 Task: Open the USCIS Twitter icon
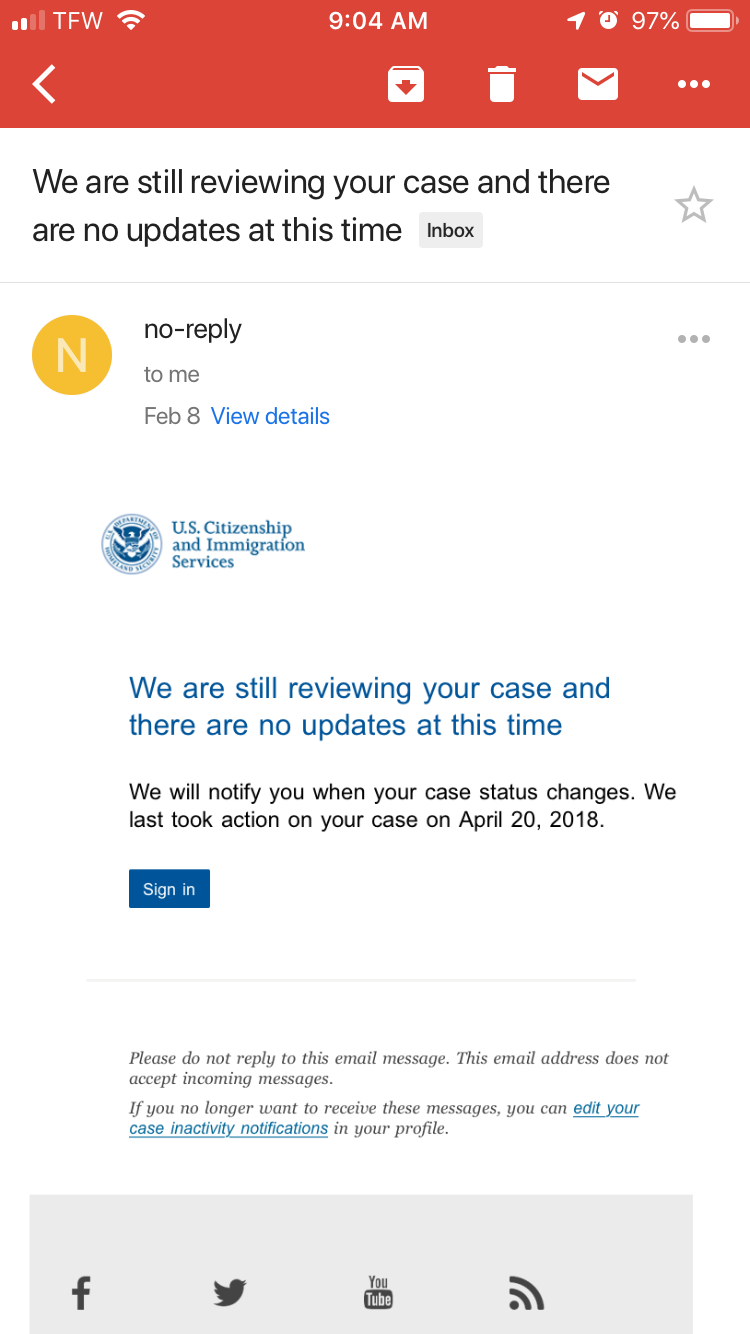point(230,1293)
